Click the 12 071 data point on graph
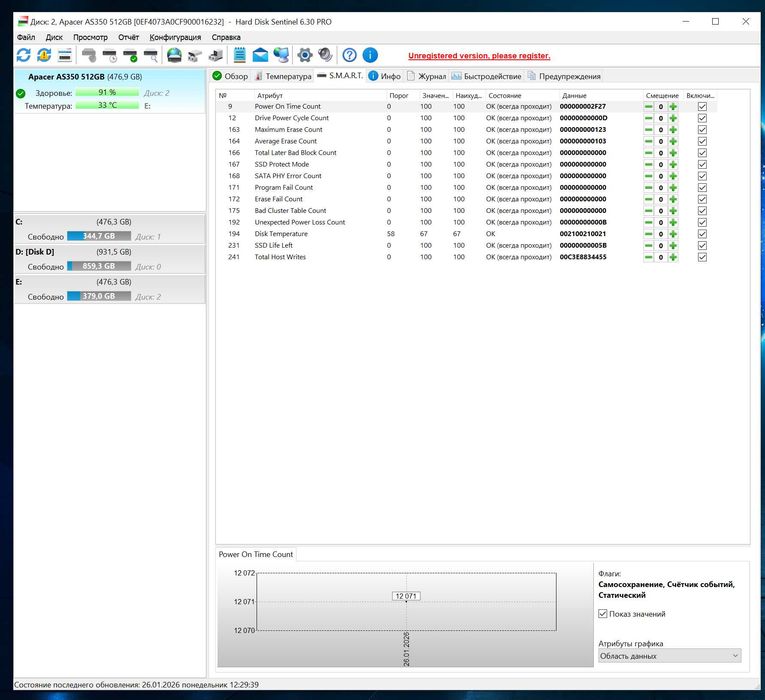Image resolution: width=765 pixels, height=700 pixels. [406, 596]
